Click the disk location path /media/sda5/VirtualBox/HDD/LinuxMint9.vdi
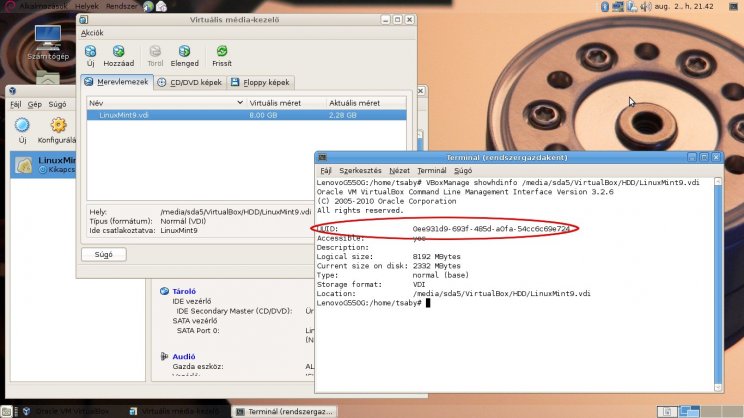 coord(235,212)
